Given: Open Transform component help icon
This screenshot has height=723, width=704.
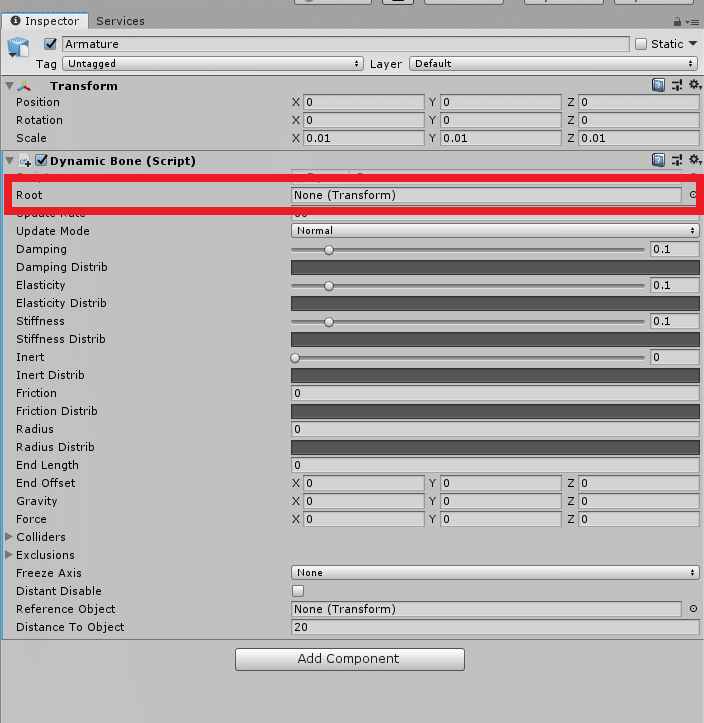Looking at the screenshot, I should pos(658,85).
